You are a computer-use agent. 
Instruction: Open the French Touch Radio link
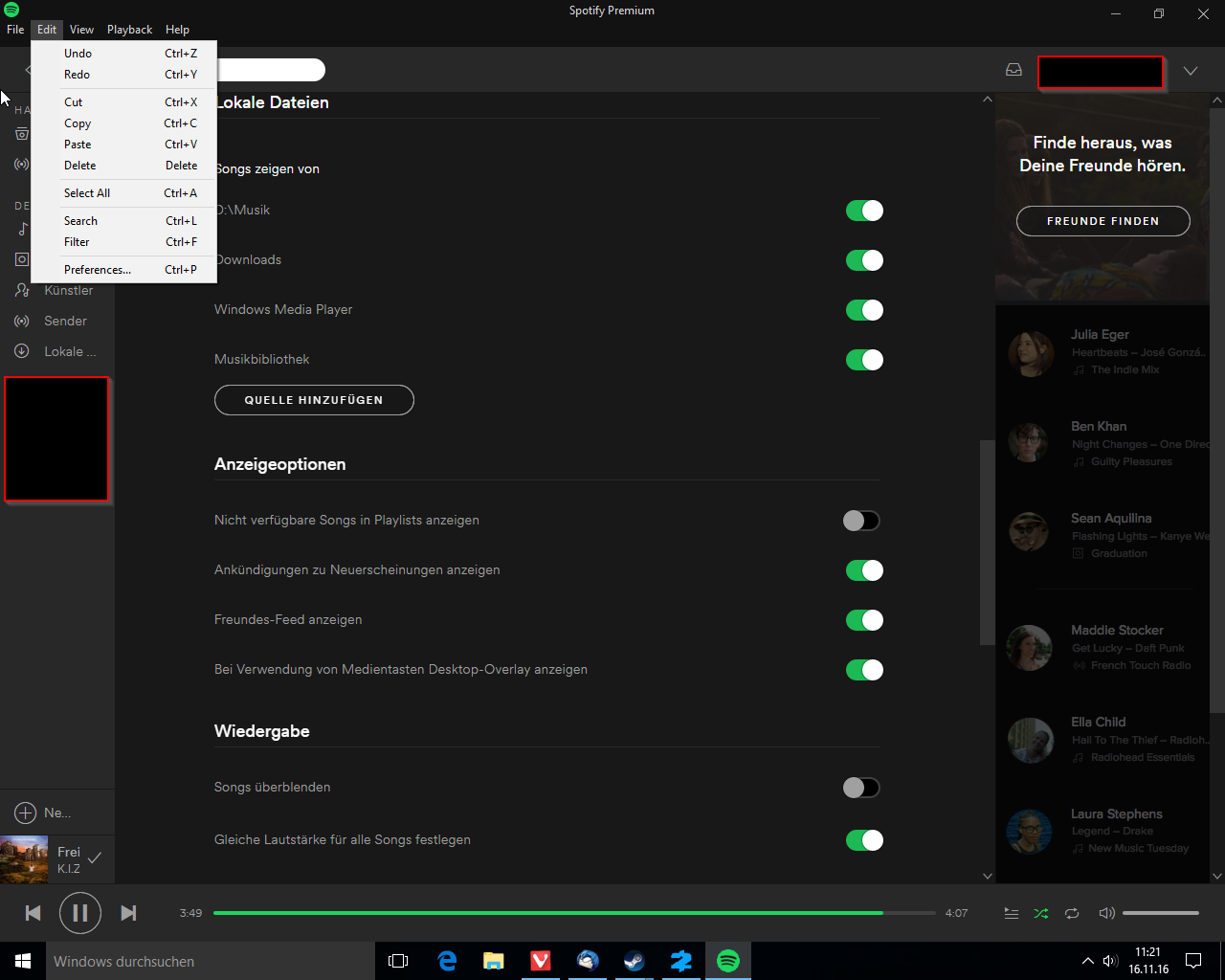pyautogui.click(x=1141, y=665)
